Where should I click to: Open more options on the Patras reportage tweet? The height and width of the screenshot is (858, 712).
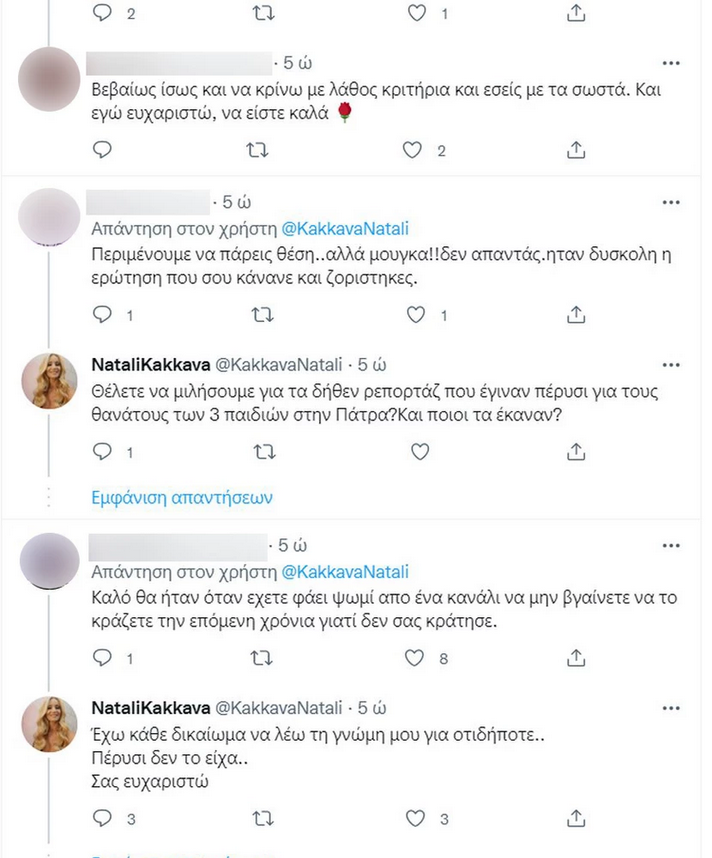click(x=670, y=362)
